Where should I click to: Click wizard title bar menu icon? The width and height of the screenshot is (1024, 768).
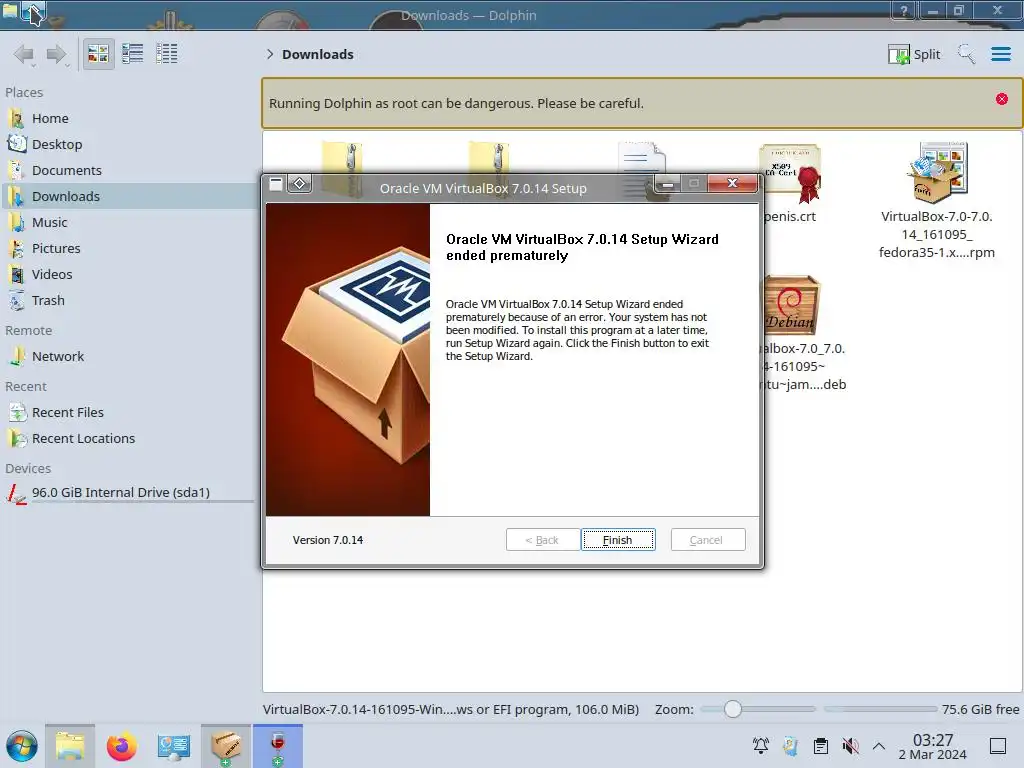pos(276,184)
